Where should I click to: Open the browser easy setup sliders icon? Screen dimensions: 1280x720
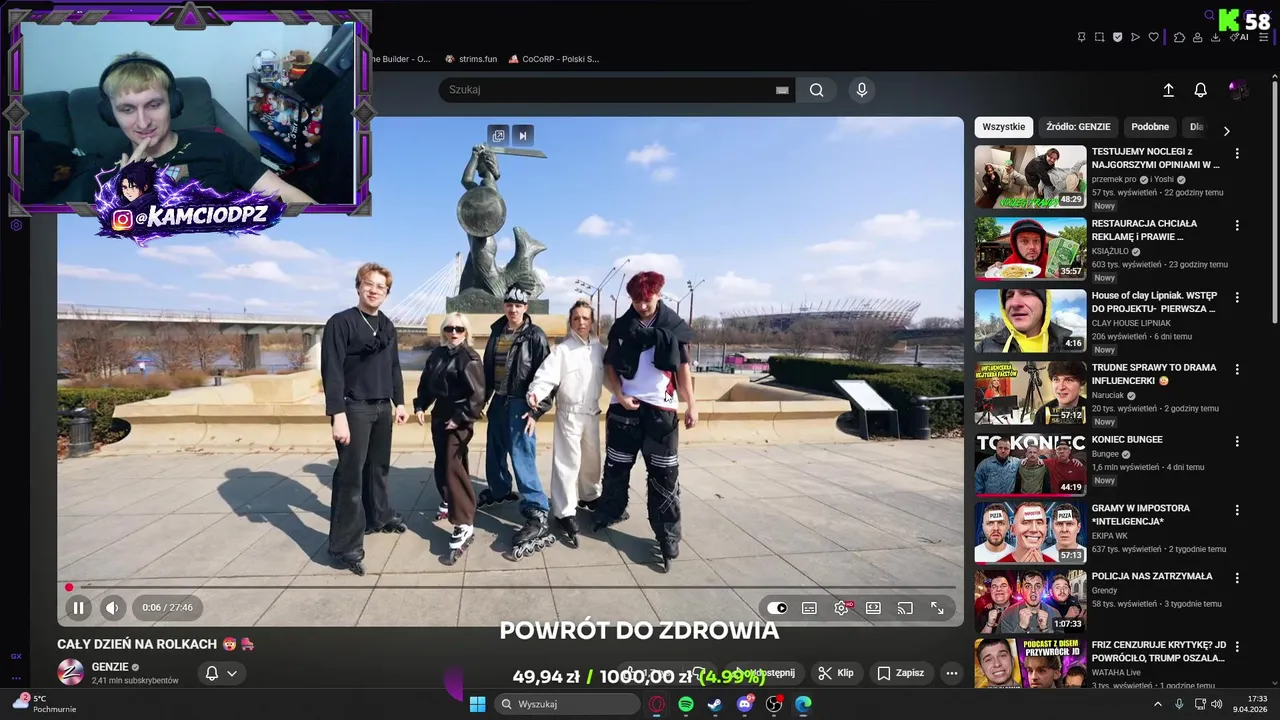coord(1264,37)
